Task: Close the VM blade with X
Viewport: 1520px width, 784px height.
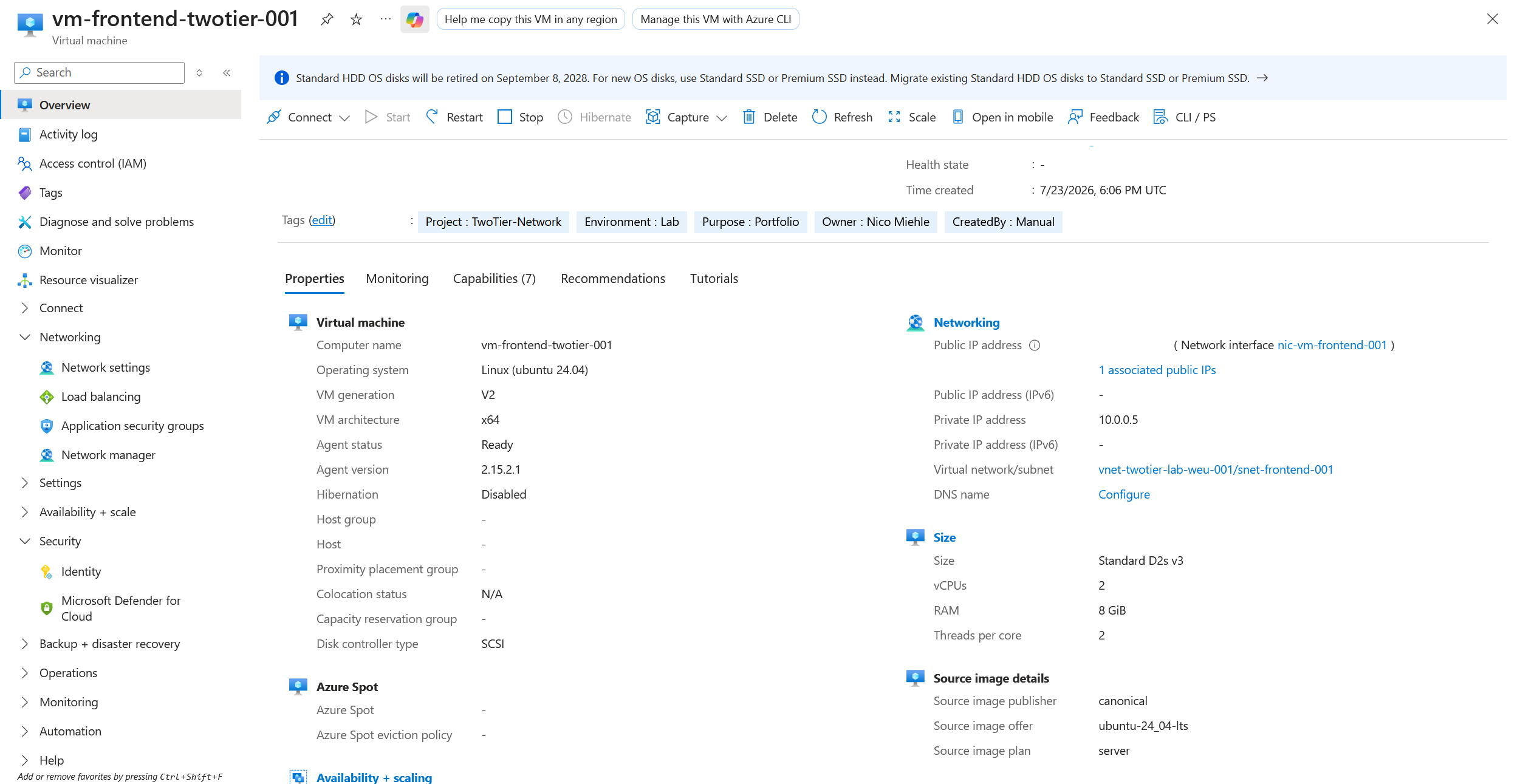Action: 1492,19
